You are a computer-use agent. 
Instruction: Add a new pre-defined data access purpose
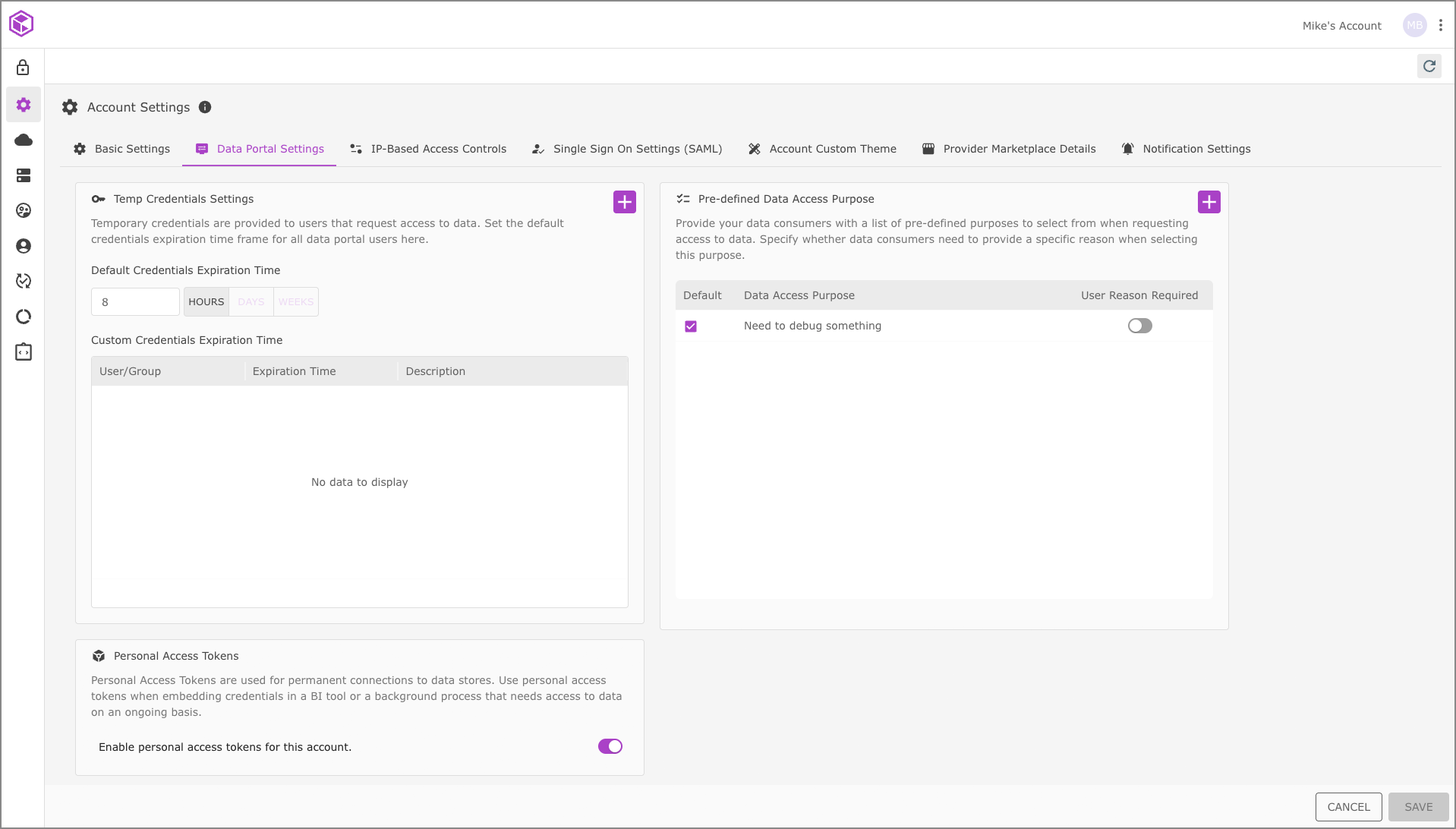(1209, 202)
